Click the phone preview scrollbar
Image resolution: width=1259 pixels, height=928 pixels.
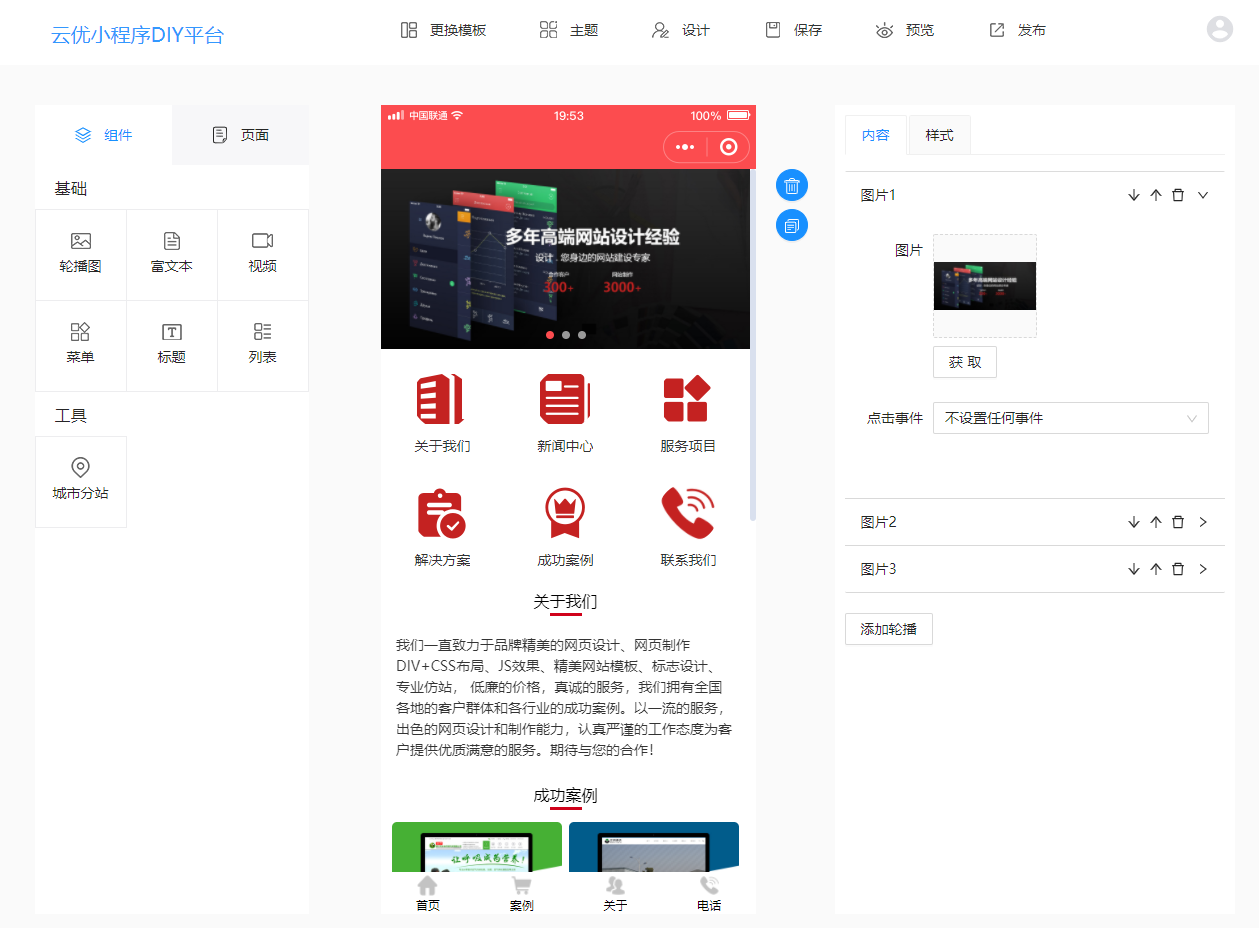(753, 345)
